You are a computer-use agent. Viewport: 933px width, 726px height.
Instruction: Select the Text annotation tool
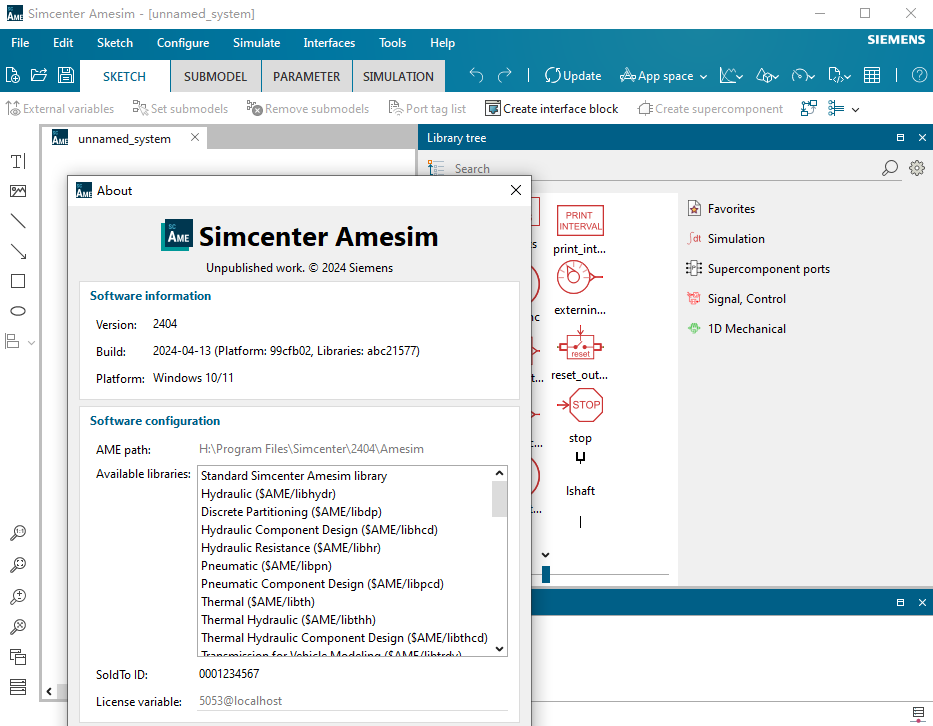point(18,161)
